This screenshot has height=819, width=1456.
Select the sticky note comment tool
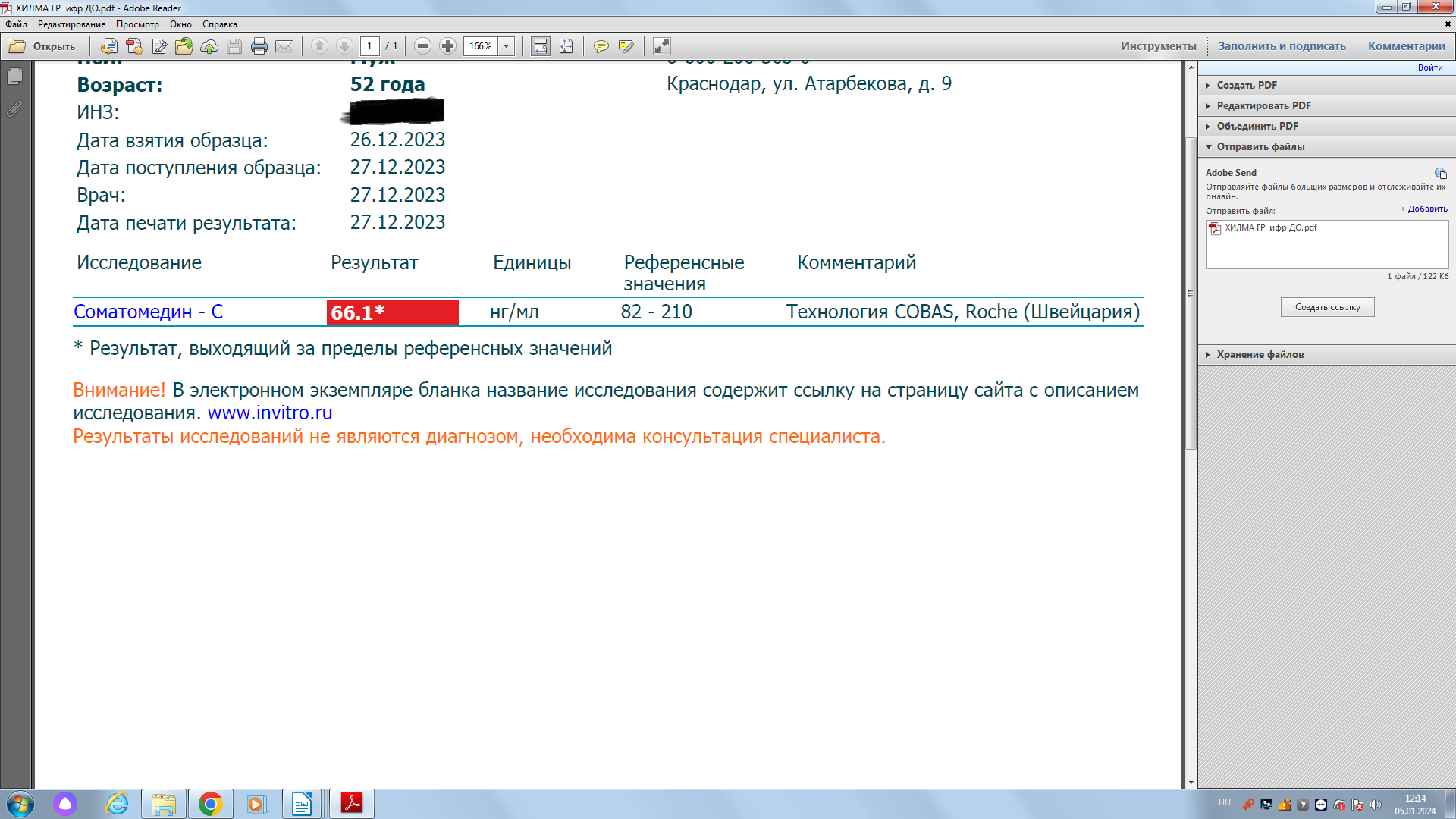(602, 46)
